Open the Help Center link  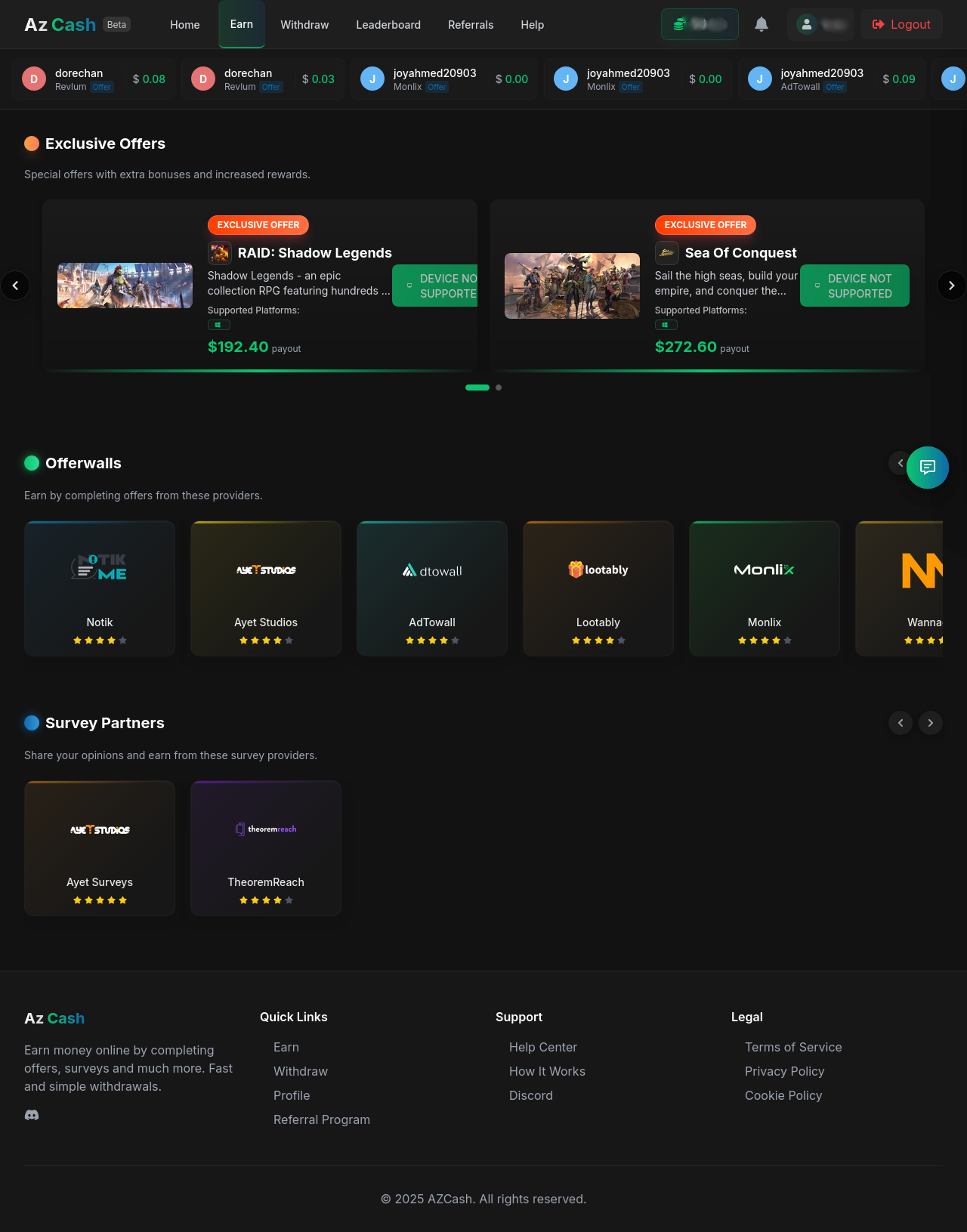[x=543, y=1047]
